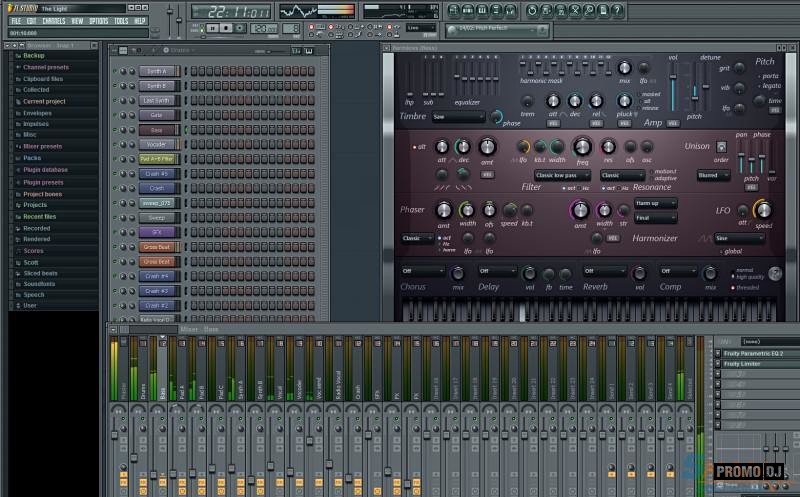The width and height of the screenshot is (800, 497).
Task: Open the Classic resonance type dropdown
Action: tap(623, 176)
